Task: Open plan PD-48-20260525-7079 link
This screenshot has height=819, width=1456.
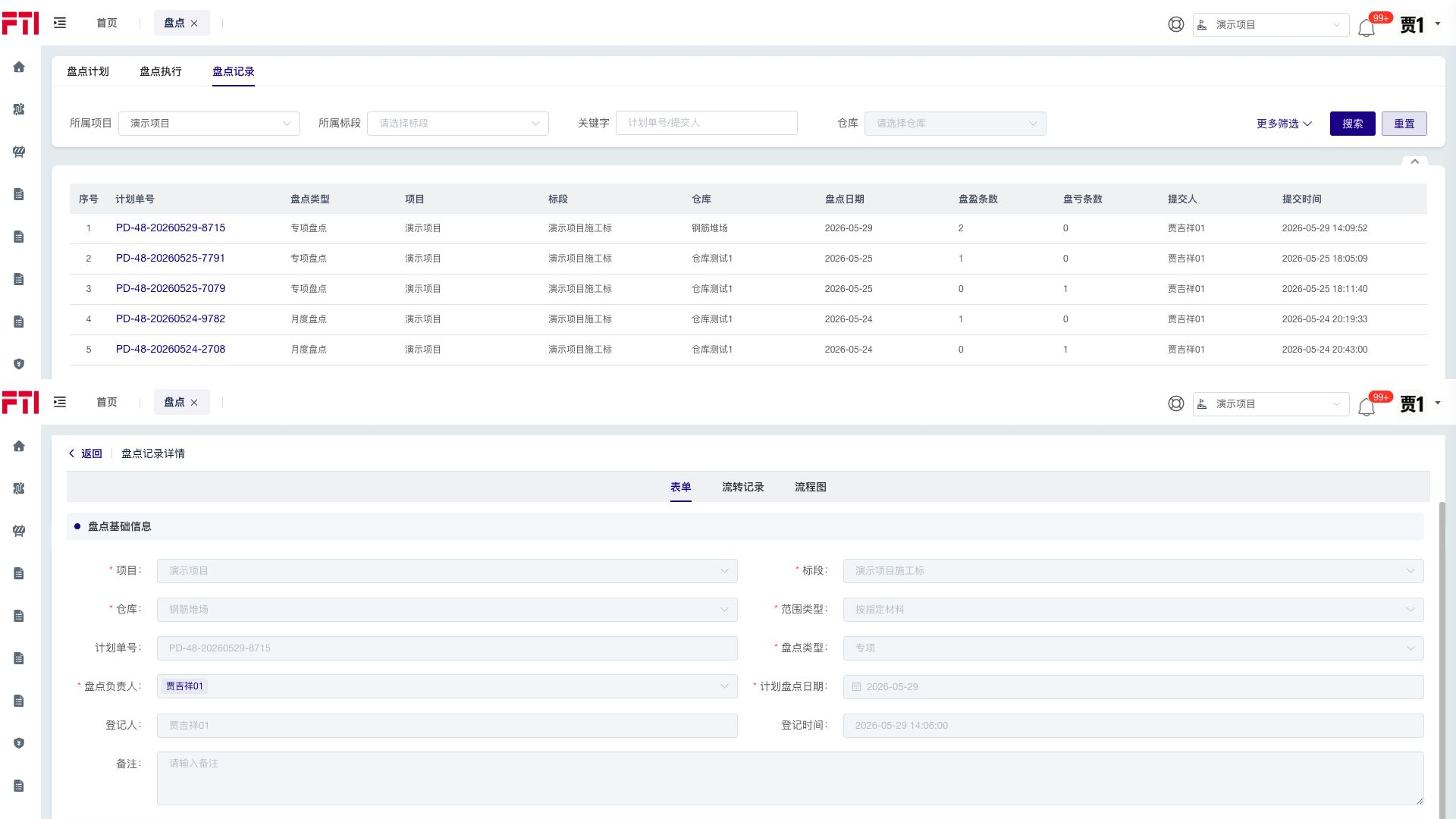Action: tap(171, 288)
